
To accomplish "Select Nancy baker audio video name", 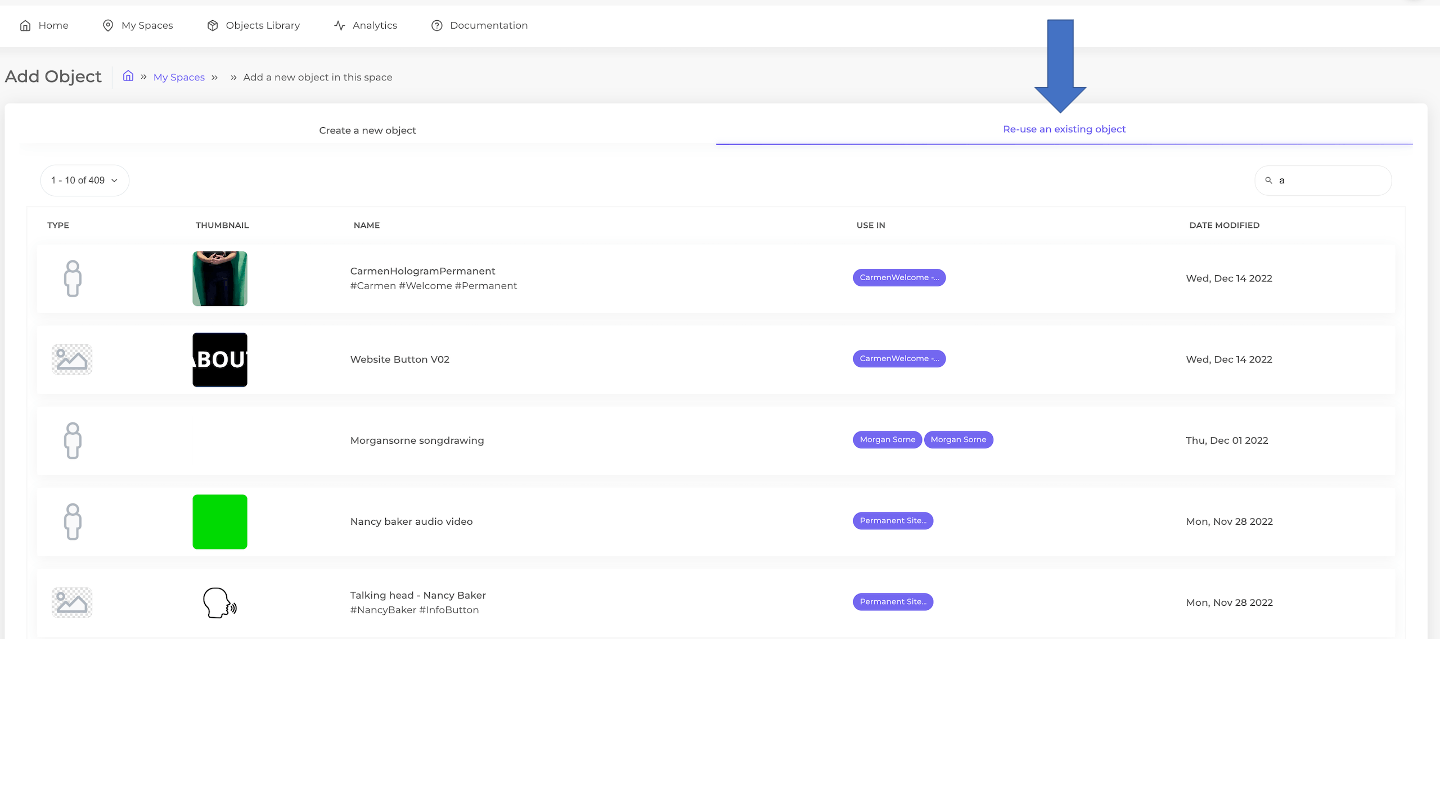I will (411, 521).
